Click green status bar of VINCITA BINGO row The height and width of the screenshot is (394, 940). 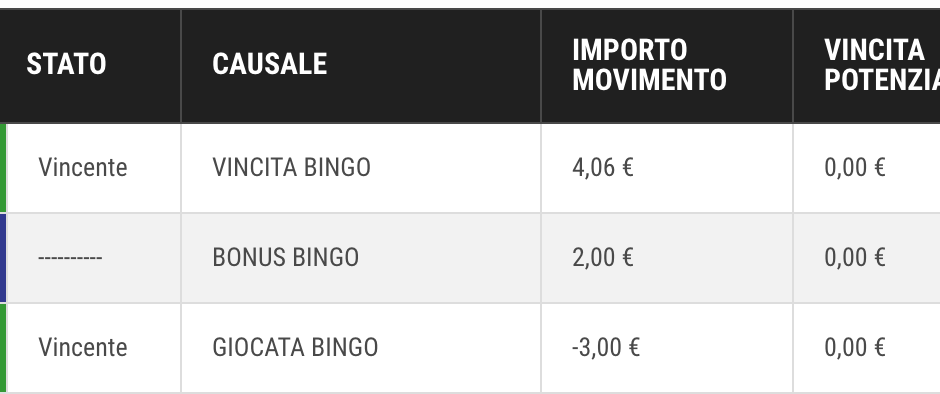3,168
